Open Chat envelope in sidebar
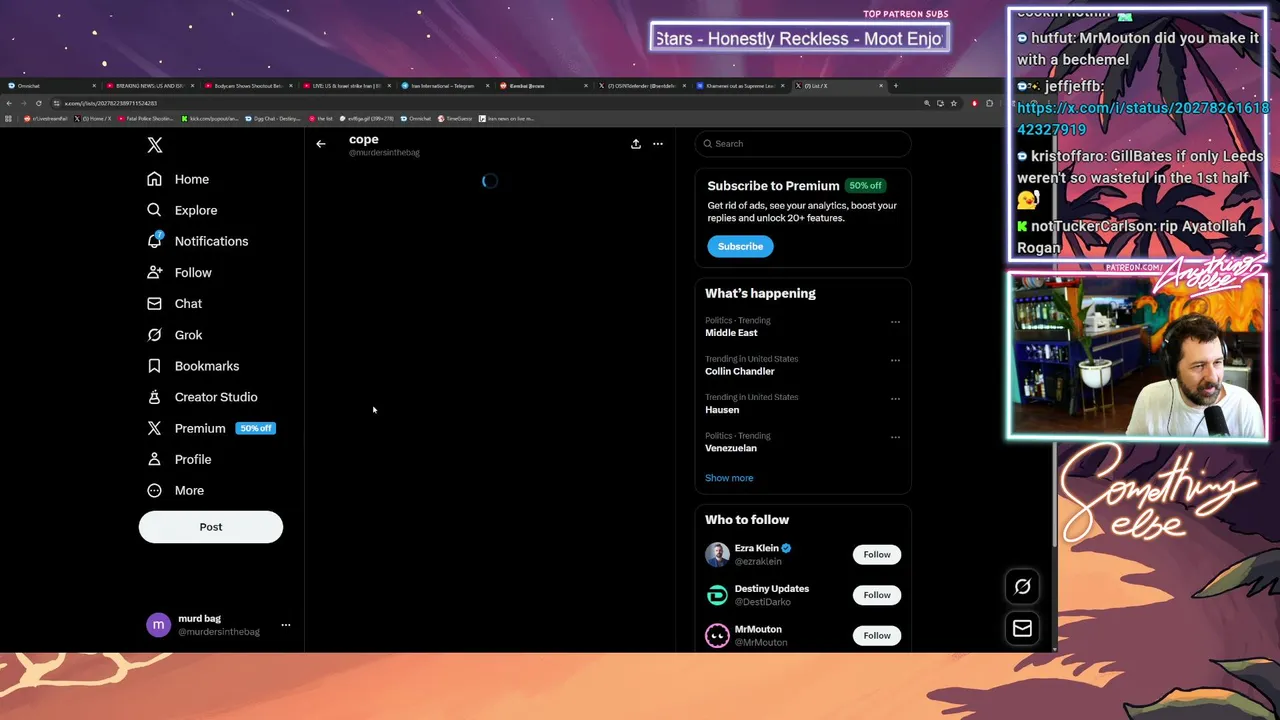Screen dimensions: 1280x720 [x=154, y=303]
